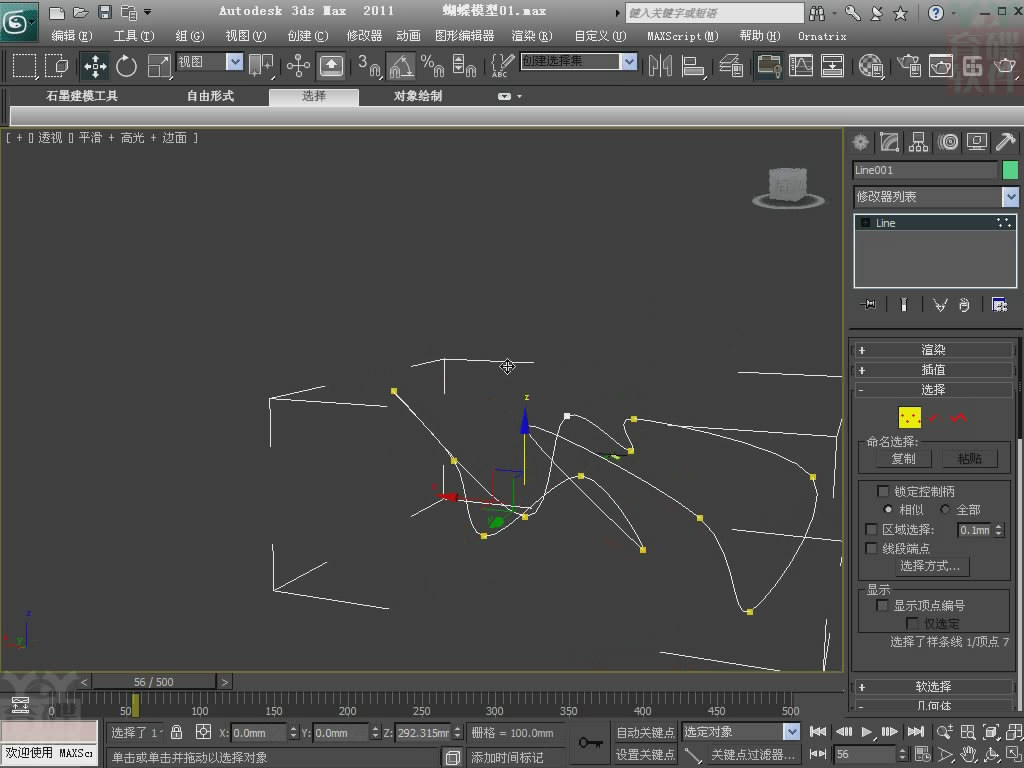Open the Material Editor icon

pos(871,66)
